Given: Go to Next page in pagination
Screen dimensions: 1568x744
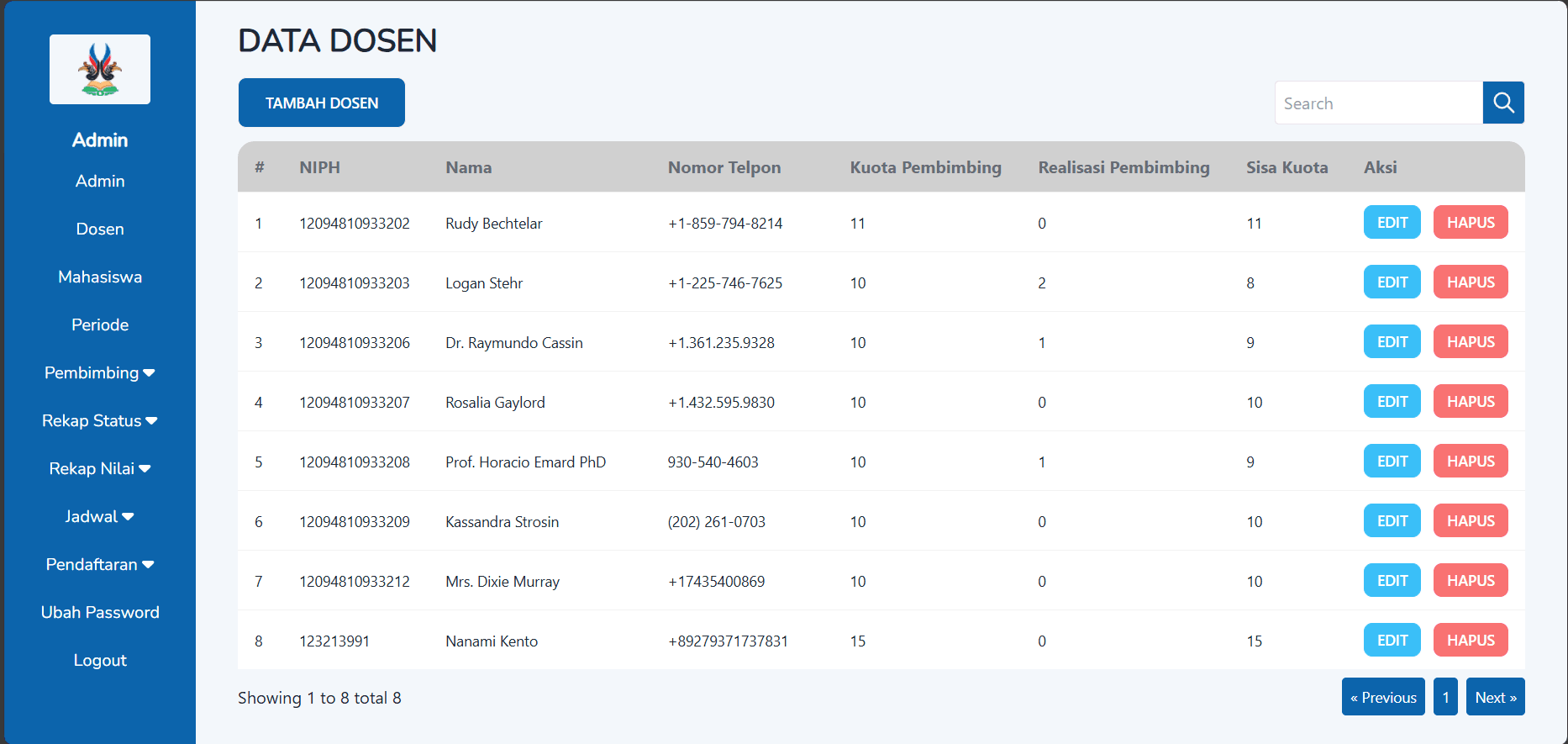Looking at the screenshot, I should (1495, 697).
